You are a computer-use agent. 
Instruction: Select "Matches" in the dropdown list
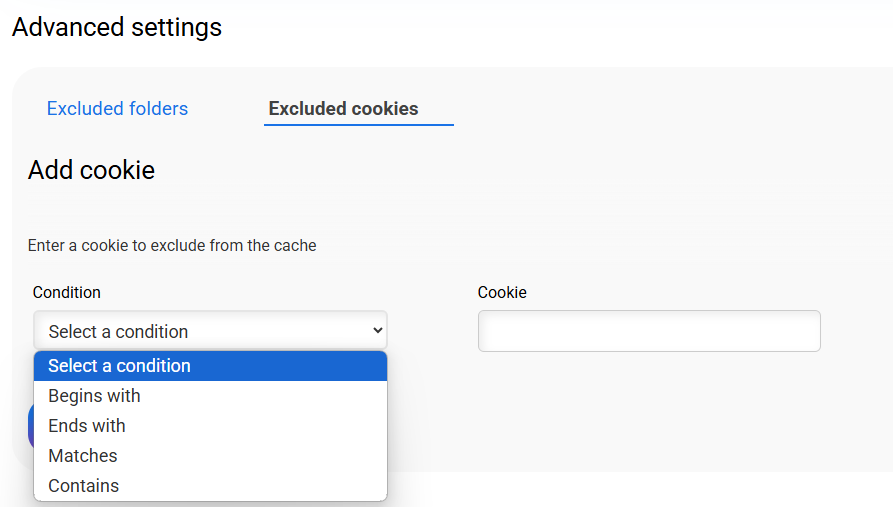pos(83,456)
